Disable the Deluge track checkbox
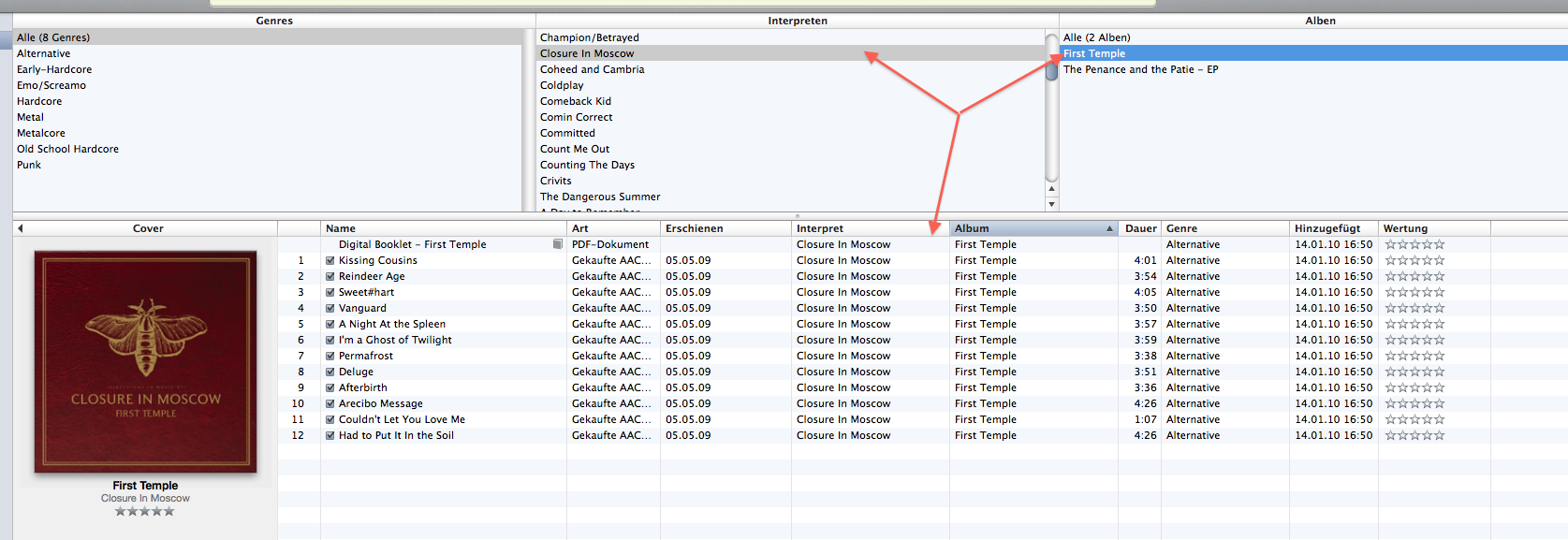Viewport: 1568px width, 540px height. (x=330, y=372)
